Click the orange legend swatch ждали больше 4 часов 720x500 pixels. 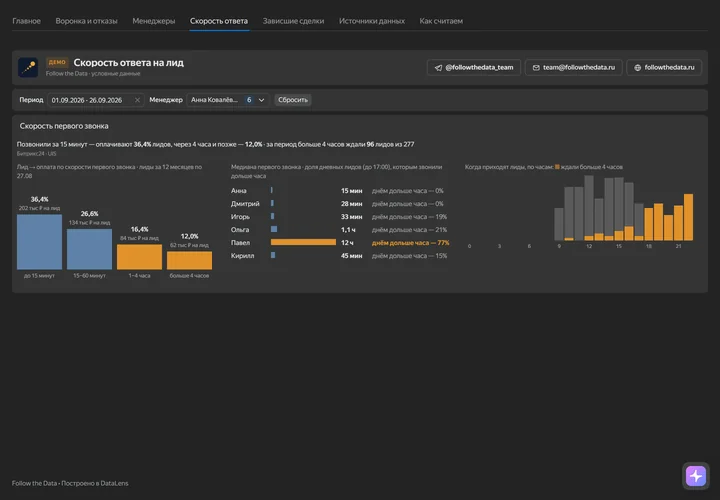tap(557, 167)
